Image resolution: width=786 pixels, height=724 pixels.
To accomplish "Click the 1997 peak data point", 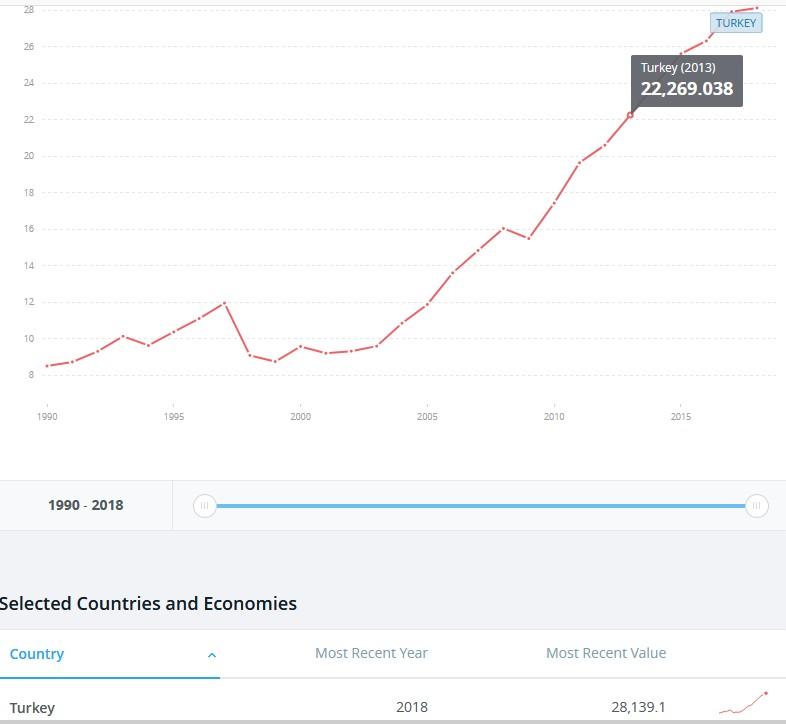I will [x=224, y=302].
